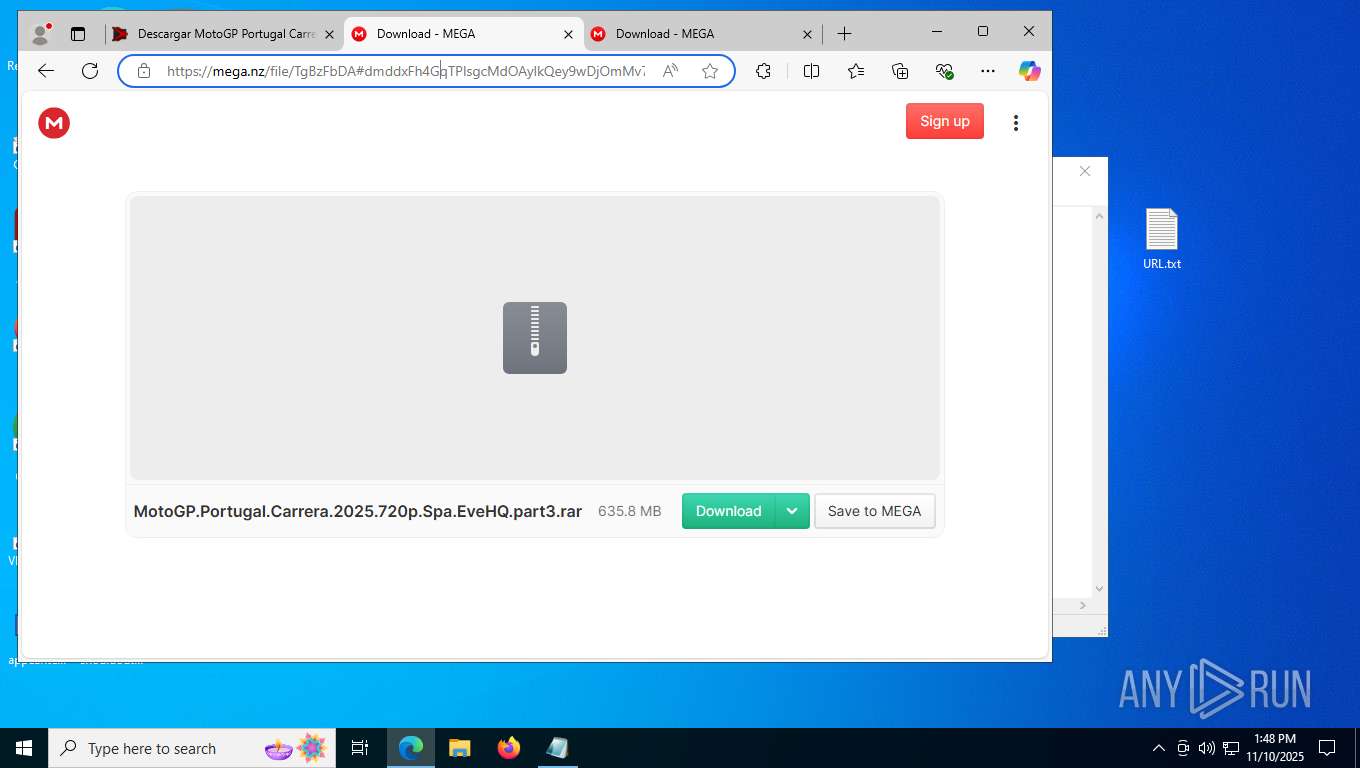This screenshot has height=768, width=1360.
Task: Expand the Download options arrow
Action: click(792, 511)
